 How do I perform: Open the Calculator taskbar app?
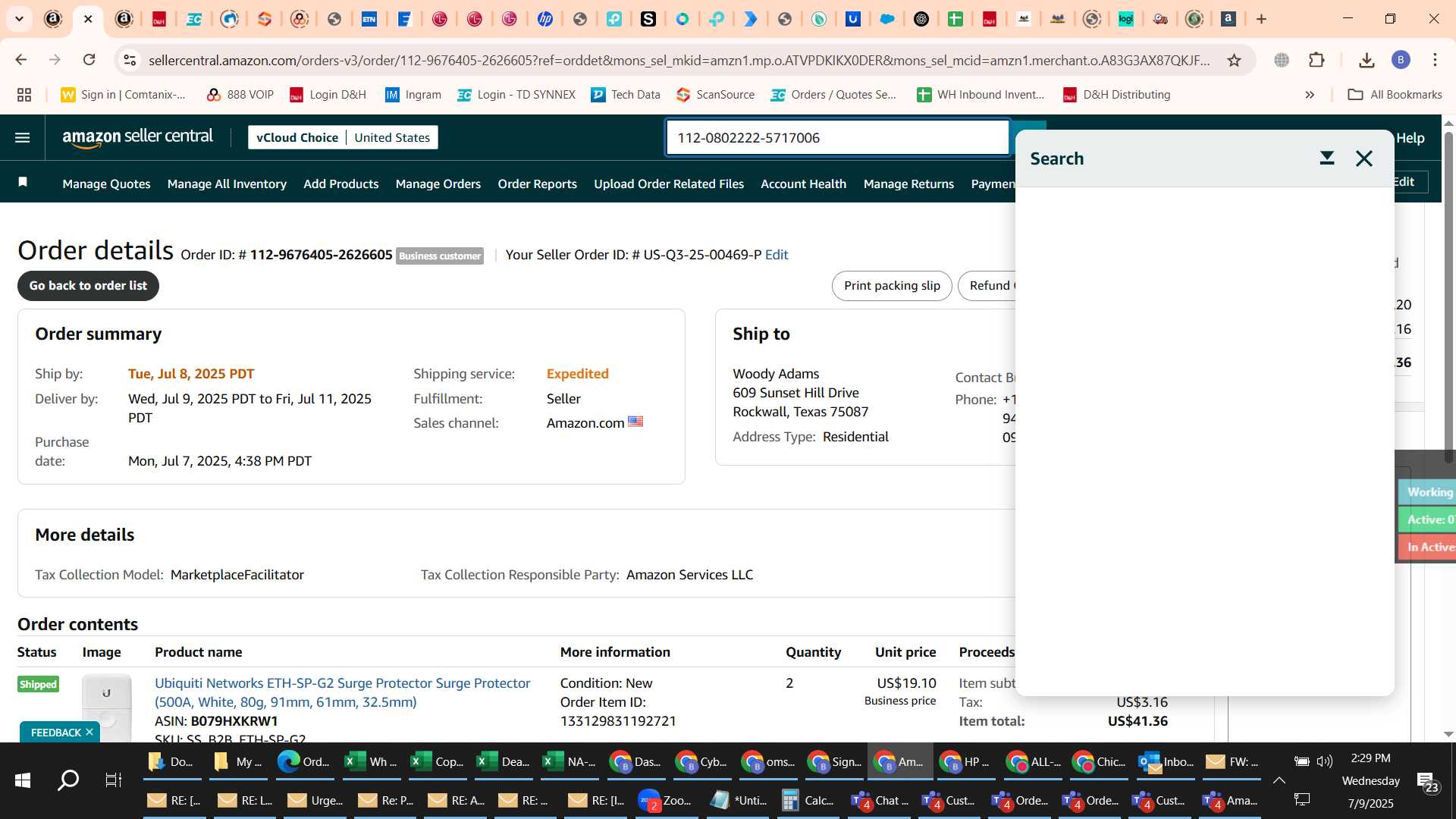point(808,800)
